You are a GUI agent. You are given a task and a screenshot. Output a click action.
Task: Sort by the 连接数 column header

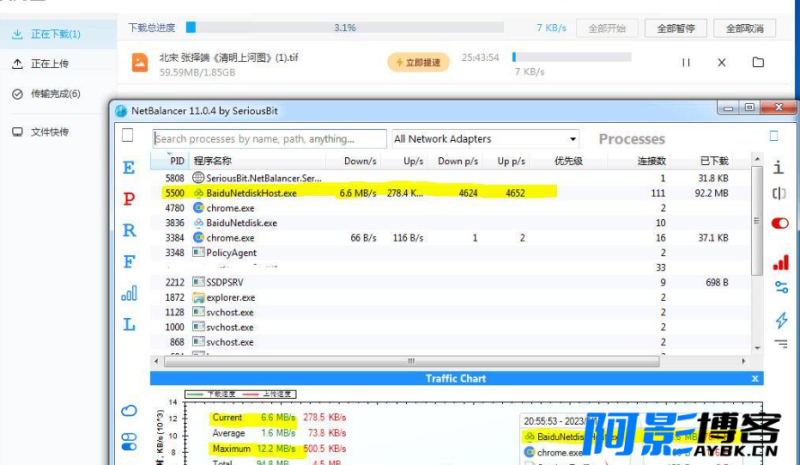point(638,161)
